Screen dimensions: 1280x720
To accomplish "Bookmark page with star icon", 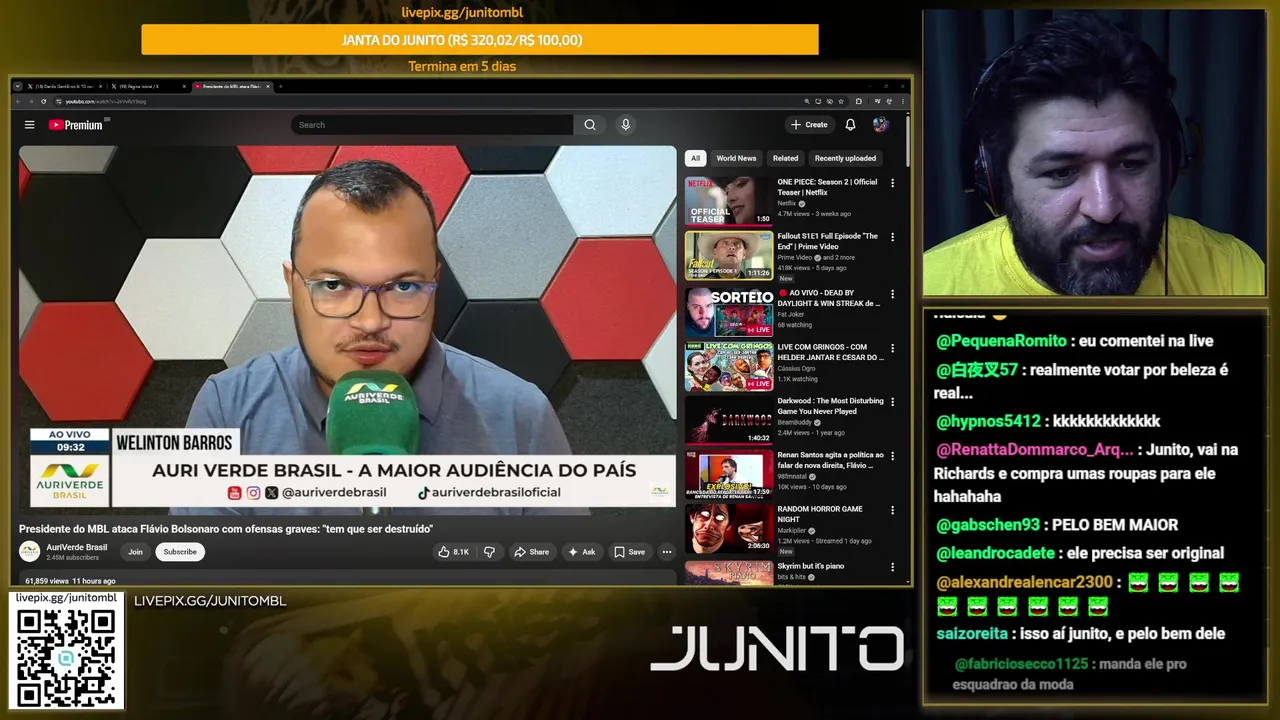I will 841,101.
